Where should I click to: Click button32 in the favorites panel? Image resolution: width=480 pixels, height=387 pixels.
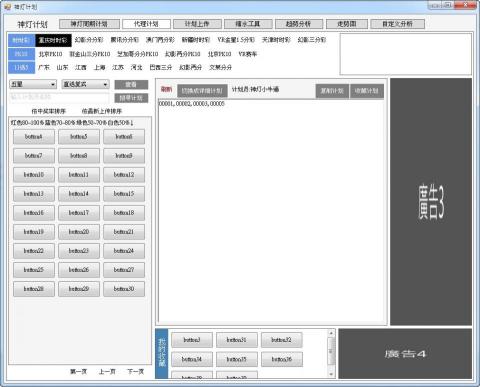click(x=282, y=340)
